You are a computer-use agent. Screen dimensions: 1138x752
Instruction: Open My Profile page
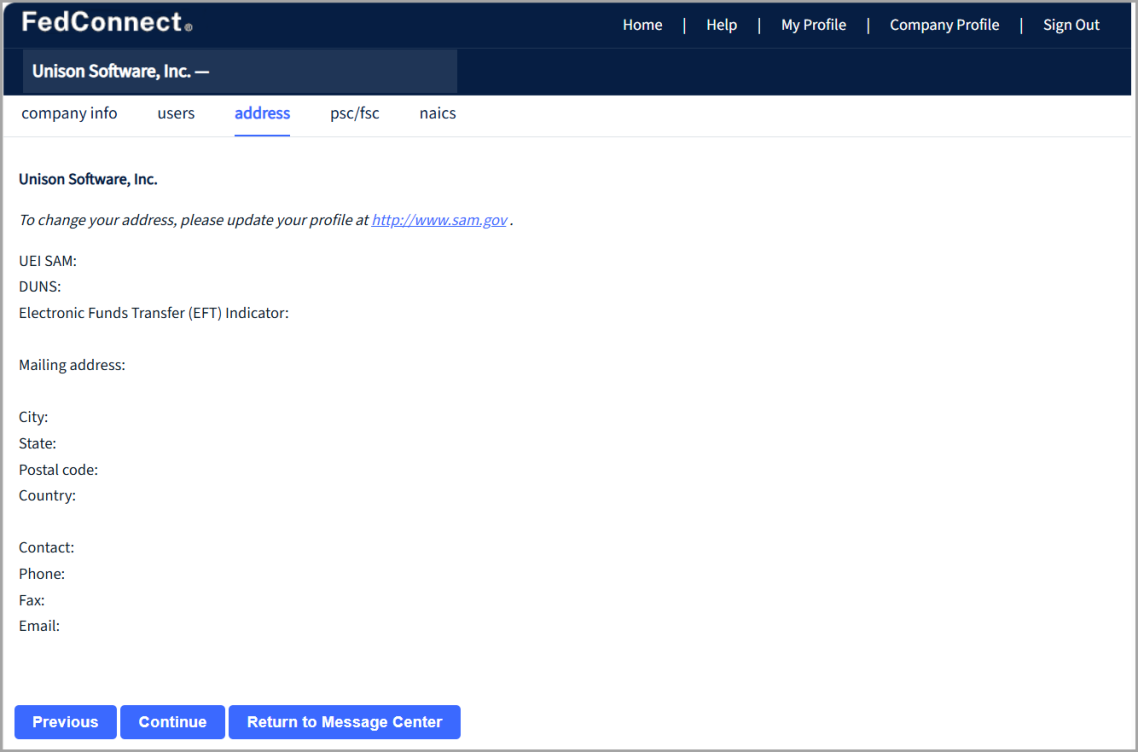(x=814, y=25)
